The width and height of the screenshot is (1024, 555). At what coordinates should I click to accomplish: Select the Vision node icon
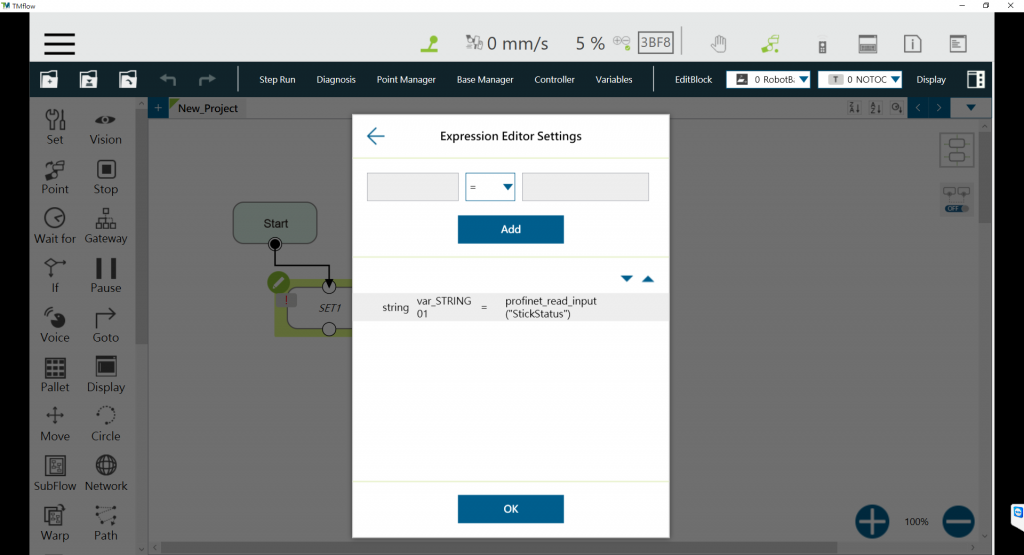(x=105, y=127)
